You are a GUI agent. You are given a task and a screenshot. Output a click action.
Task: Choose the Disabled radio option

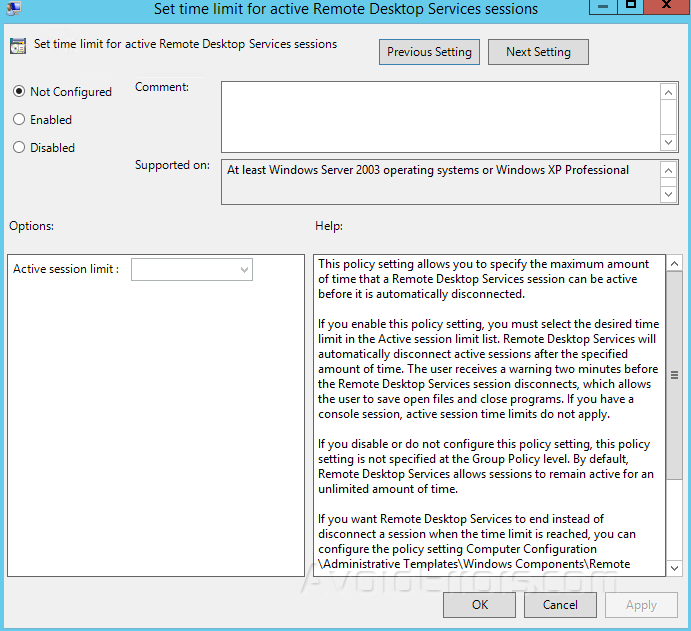(x=19, y=148)
